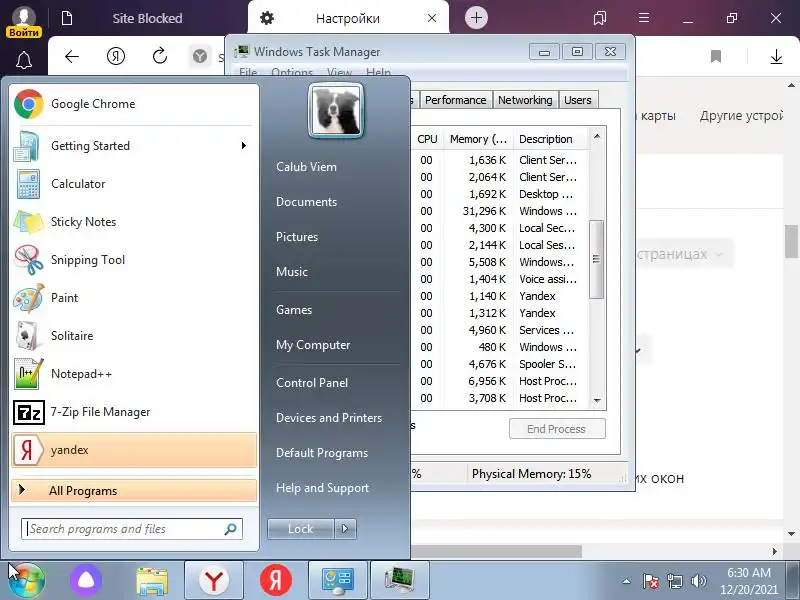Screen dimensions: 800x600
Task: Open the Calculator app
Action: pos(133,184)
